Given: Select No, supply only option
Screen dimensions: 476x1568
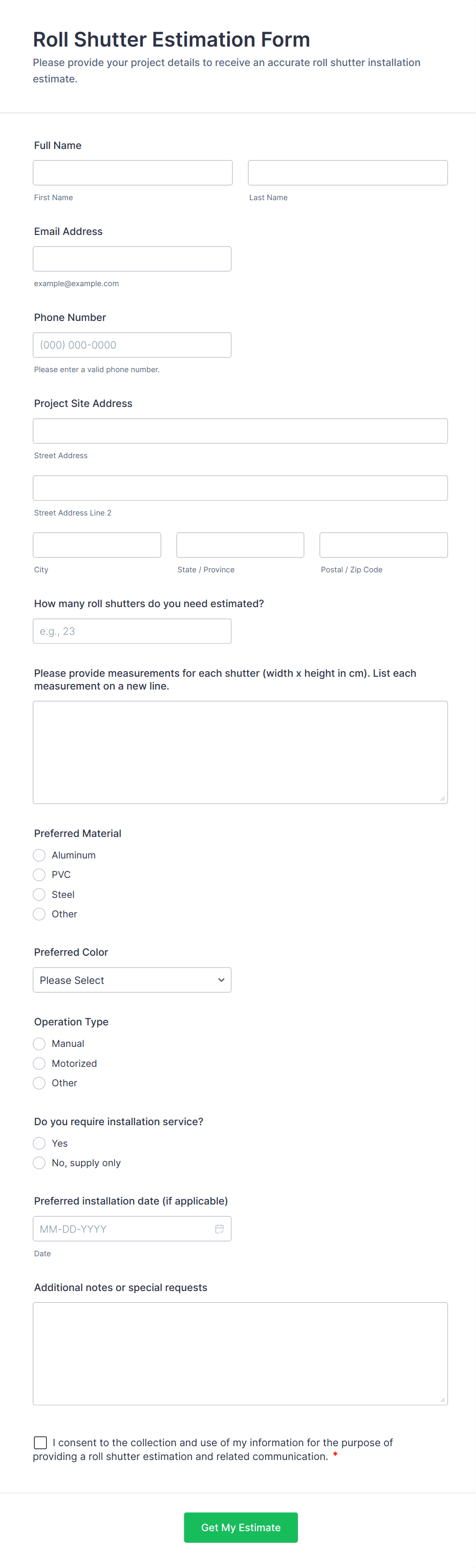Looking at the screenshot, I should coord(39,1163).
